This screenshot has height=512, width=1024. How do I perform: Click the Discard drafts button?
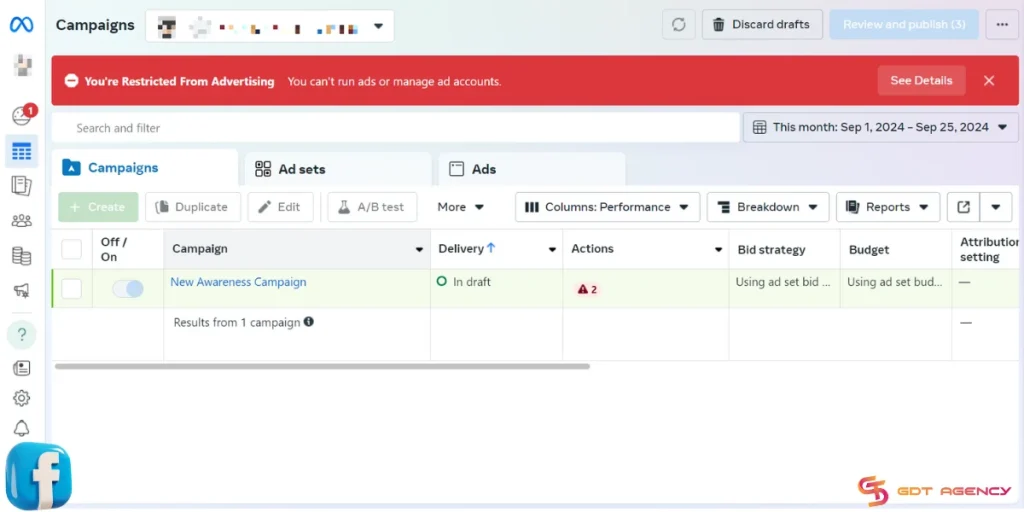[762, 25]
